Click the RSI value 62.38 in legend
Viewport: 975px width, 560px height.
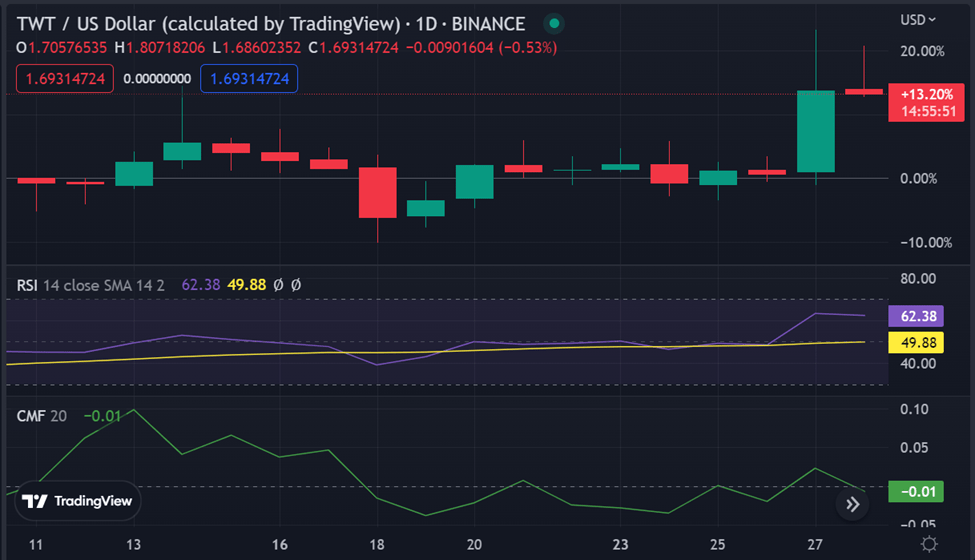201,285
